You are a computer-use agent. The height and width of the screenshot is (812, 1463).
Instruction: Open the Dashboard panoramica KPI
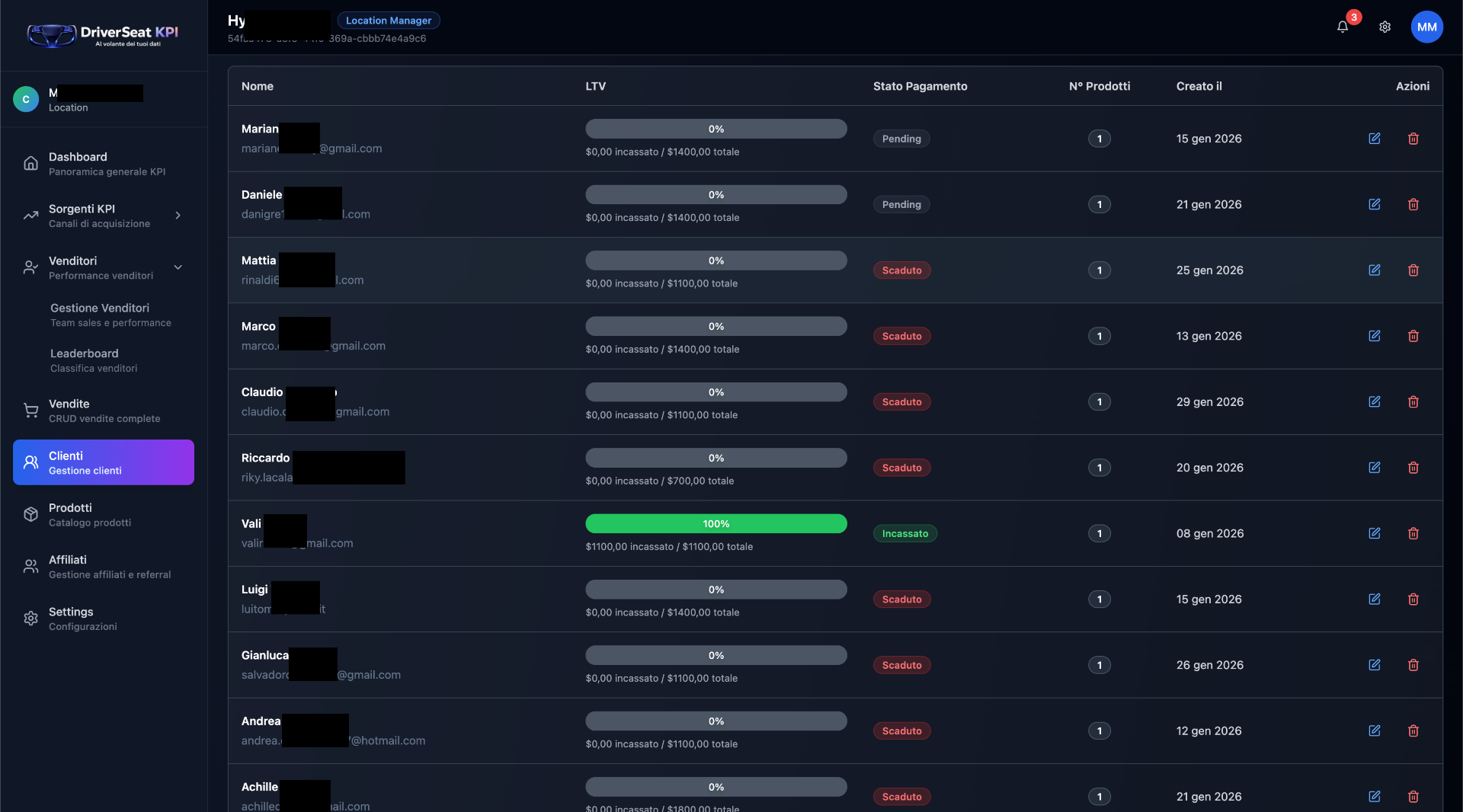(x=103, y=164)
